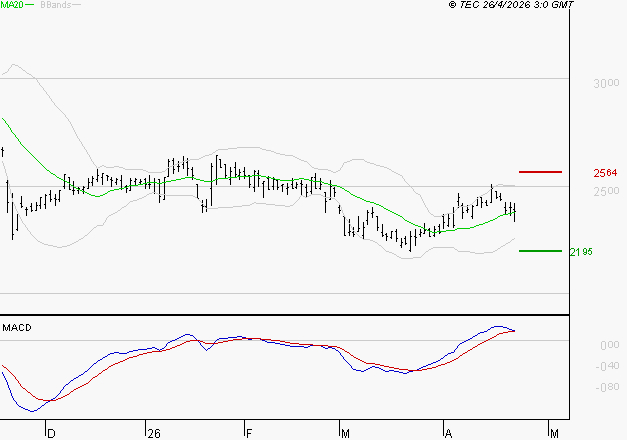
Task: Click the MA20 legend label
Action: pos(12,4)
